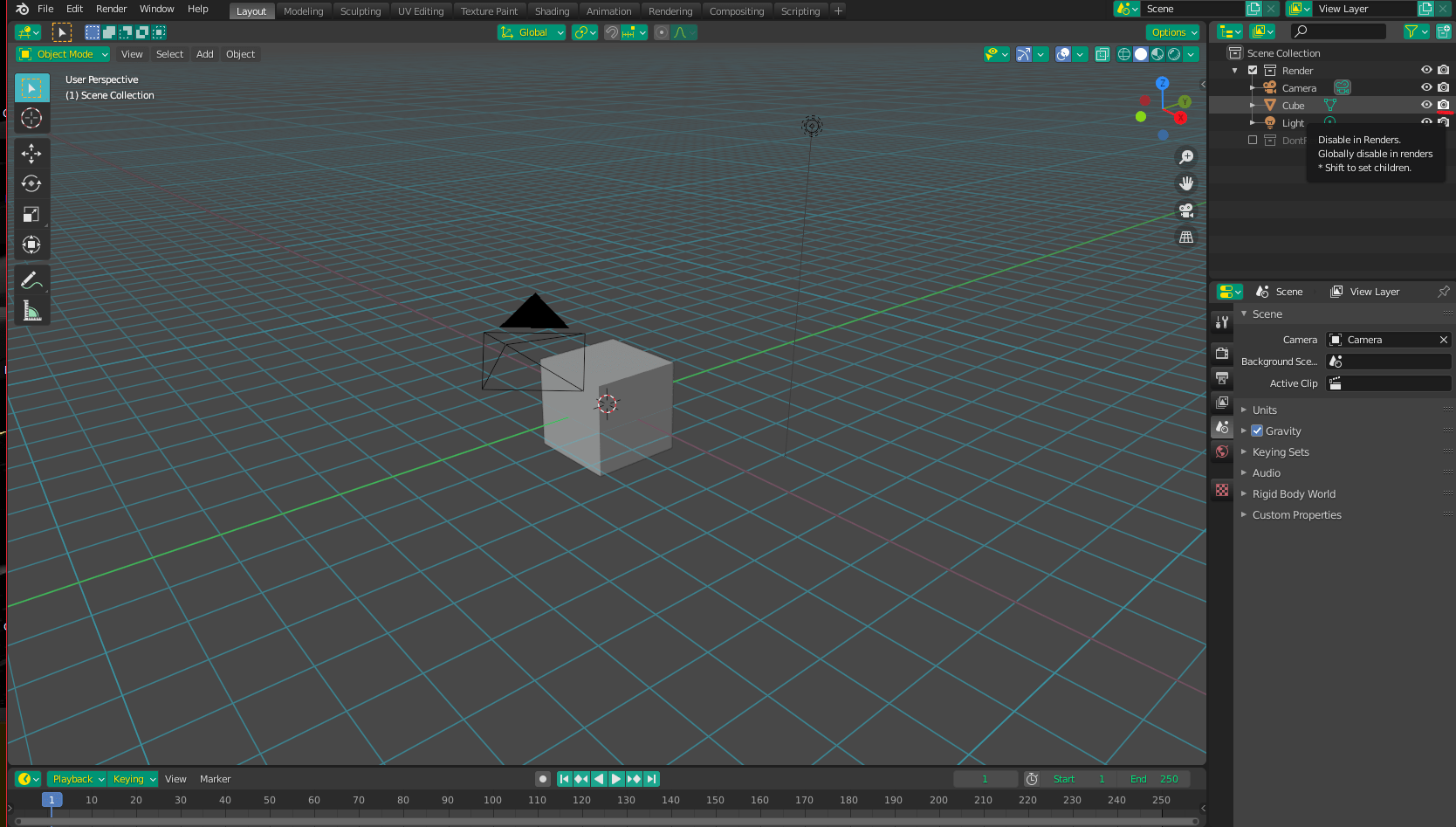Jump to the last frame in the timeline
The height and width of the screenshot is (827, 1456).
point(651,779)
